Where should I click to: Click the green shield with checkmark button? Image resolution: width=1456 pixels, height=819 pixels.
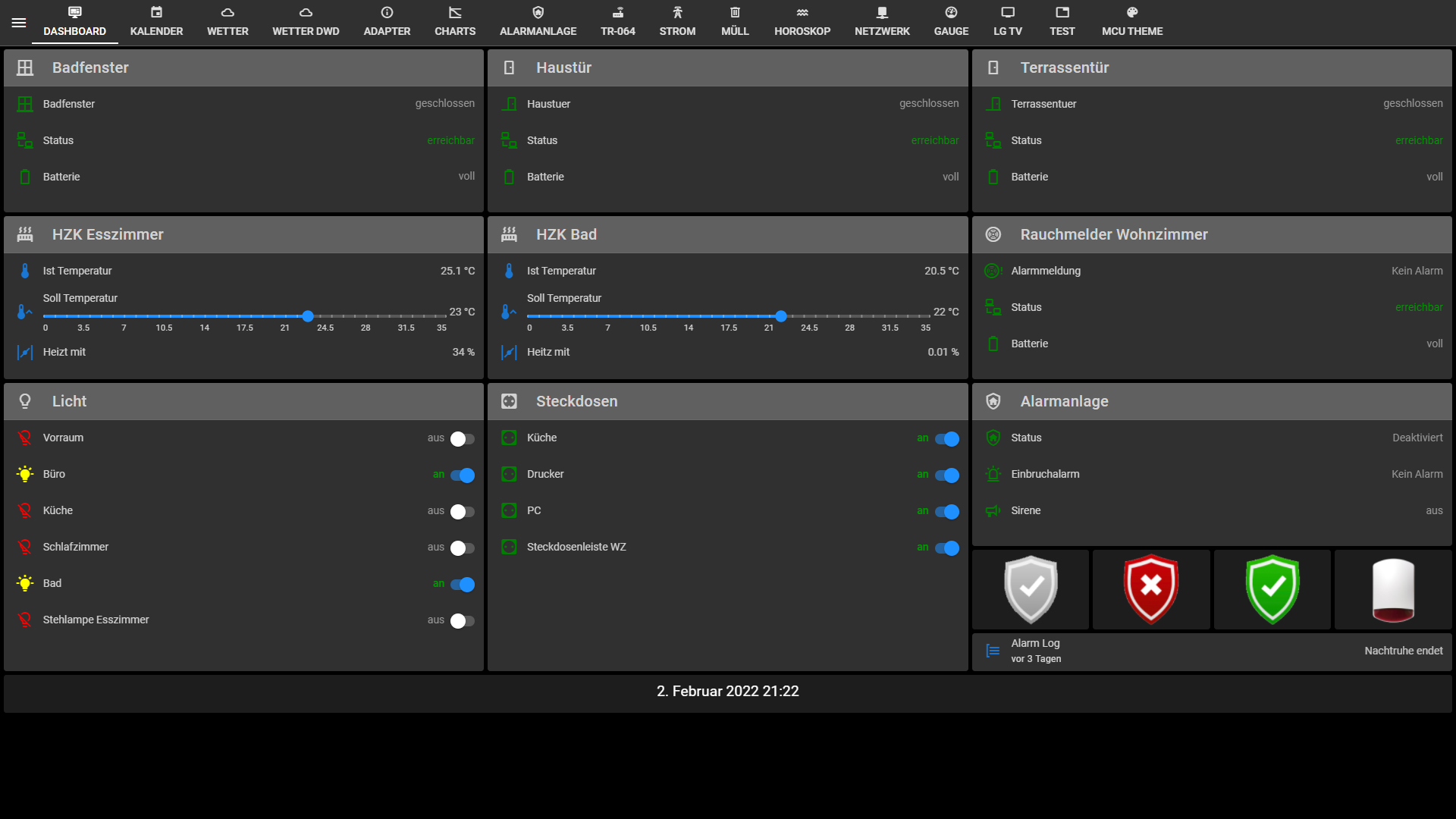click(x=1272, y=589)
